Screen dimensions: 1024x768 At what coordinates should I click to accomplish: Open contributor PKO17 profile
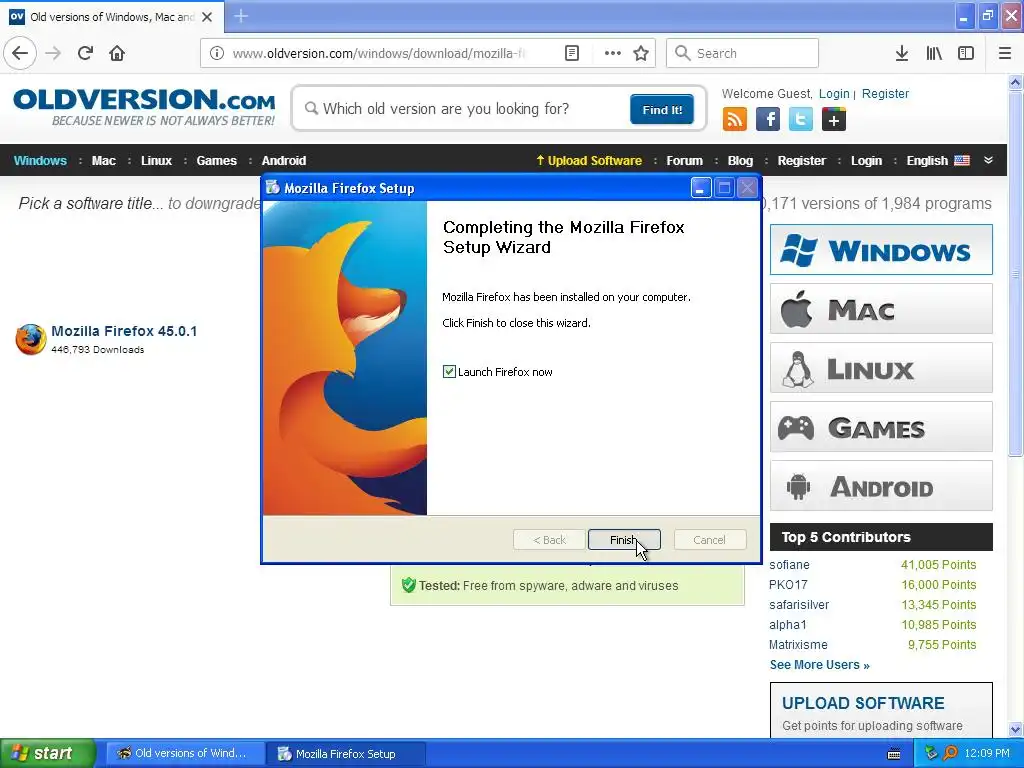788,584
